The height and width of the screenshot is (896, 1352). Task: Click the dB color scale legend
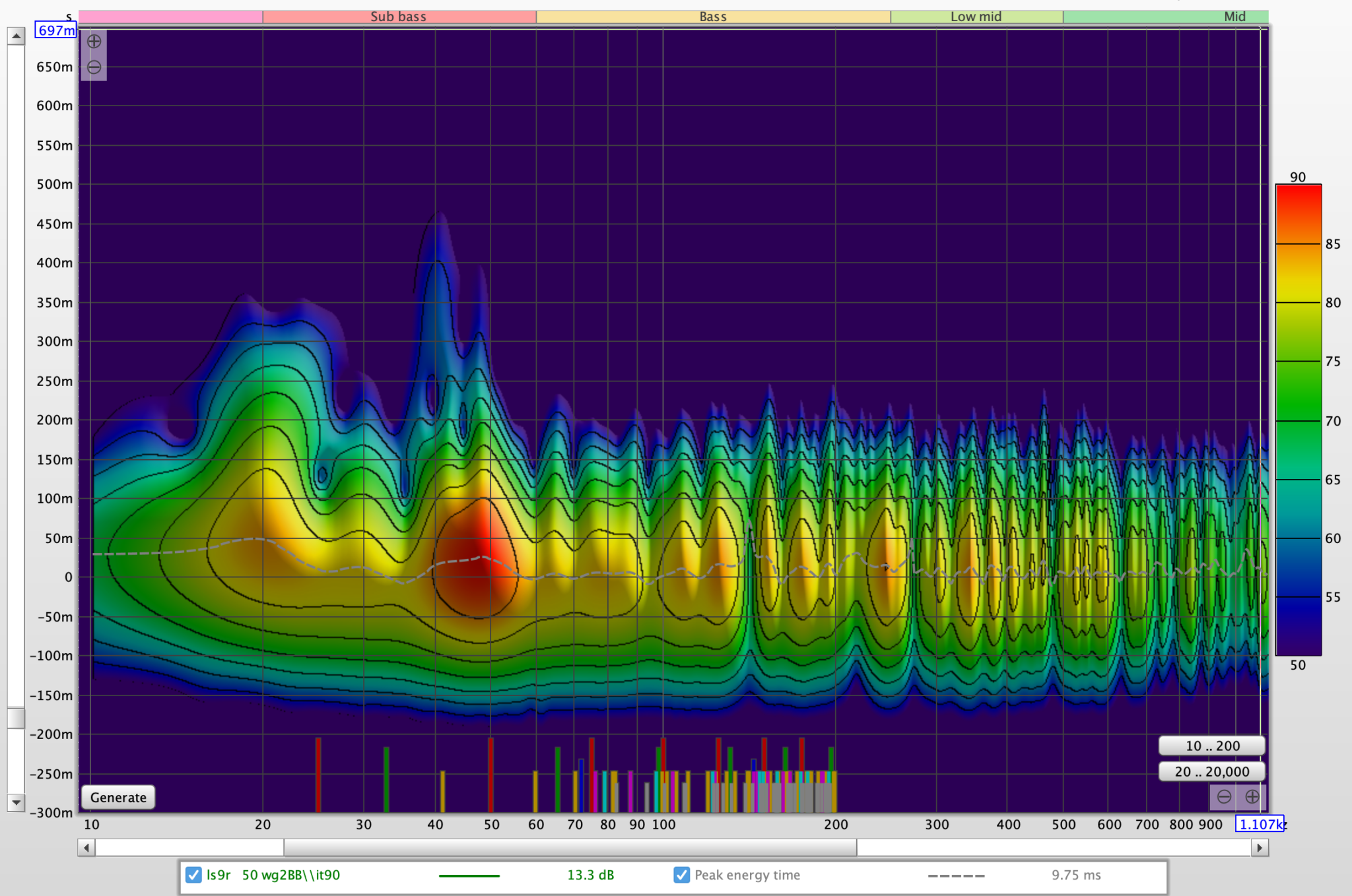point(1298,422)
